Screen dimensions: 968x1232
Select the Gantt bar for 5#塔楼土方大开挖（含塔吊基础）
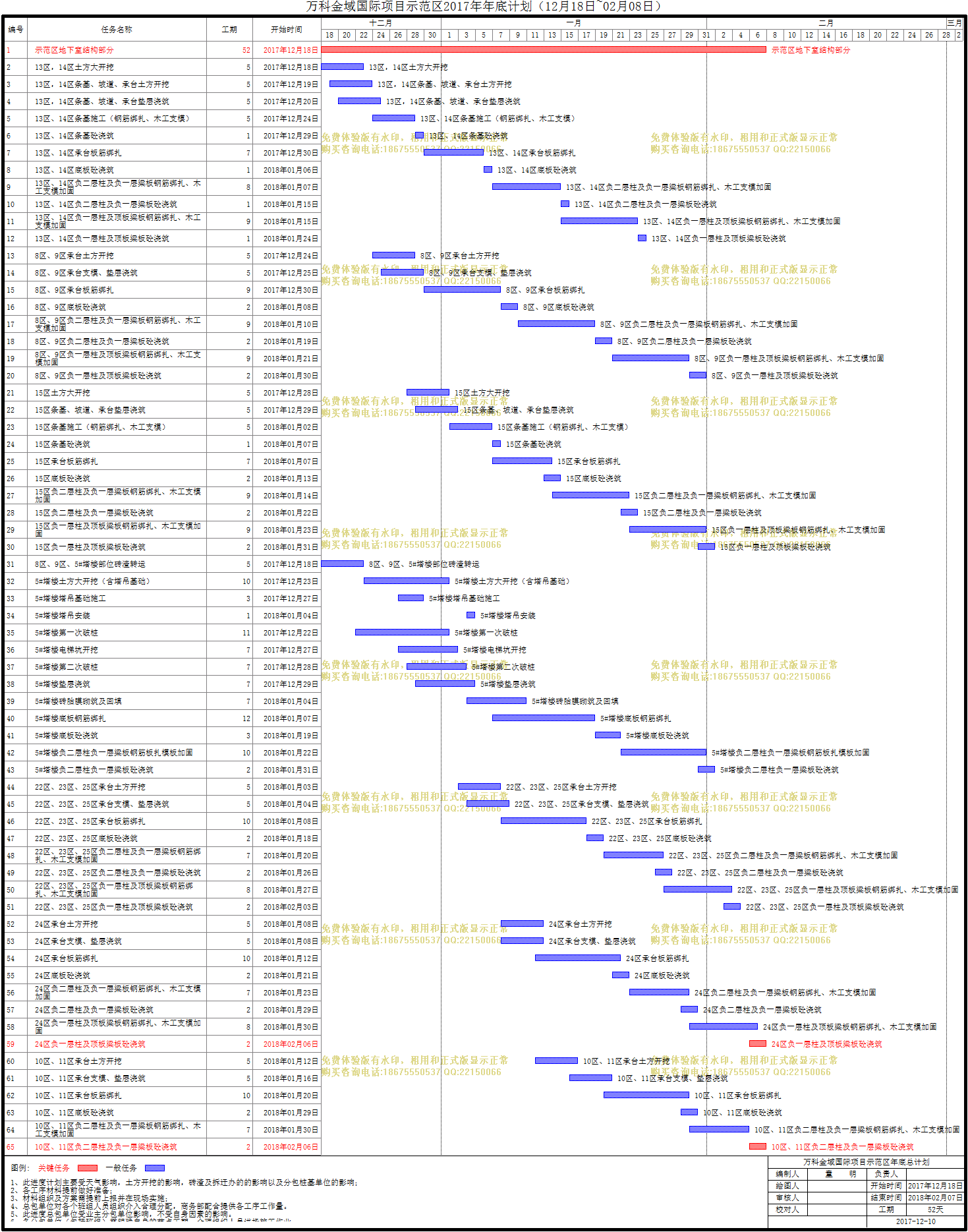[x=407, y=581]
